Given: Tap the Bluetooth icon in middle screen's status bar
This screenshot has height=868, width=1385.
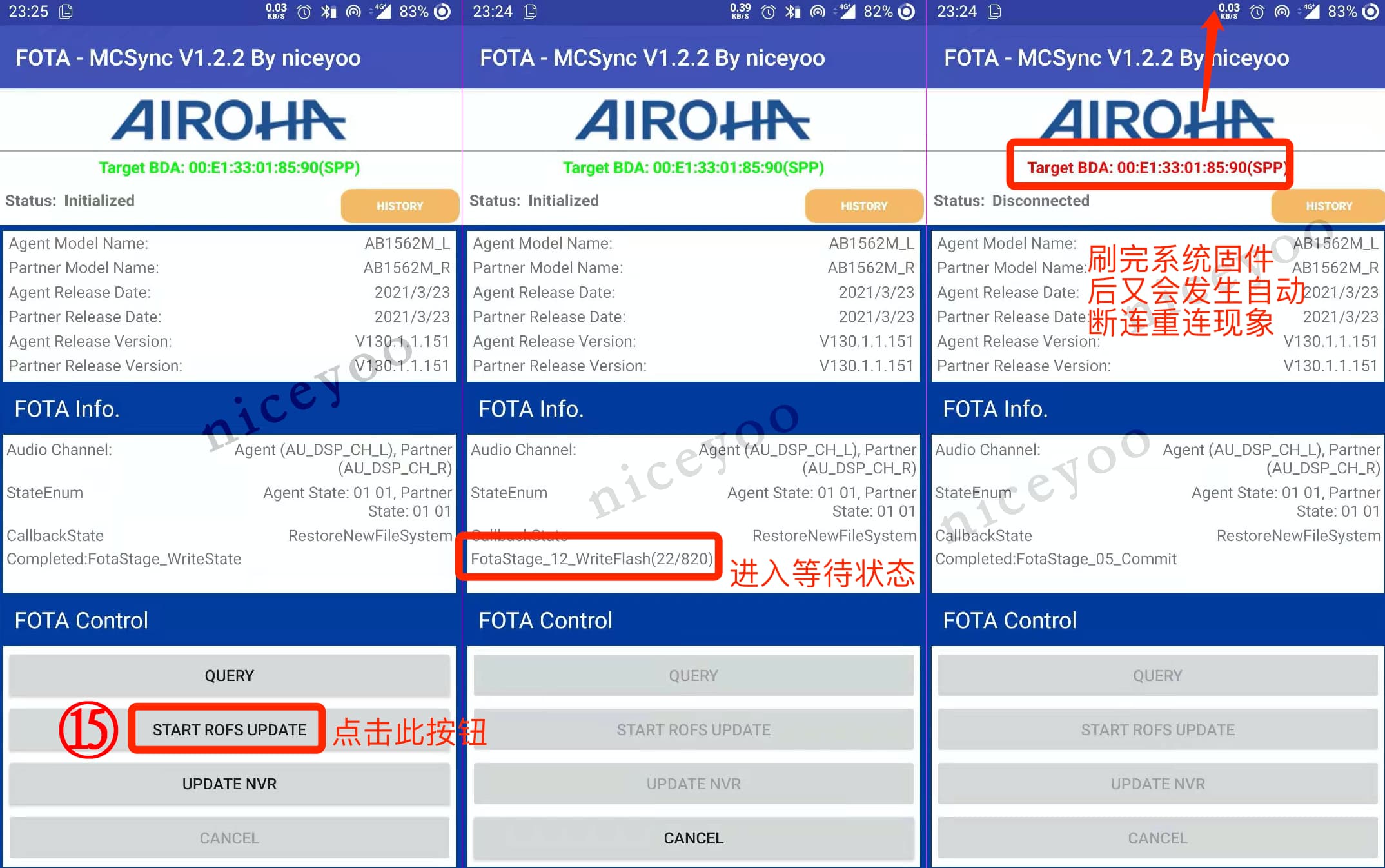Looking at the screenshot, I should click(x=793, y=12).
